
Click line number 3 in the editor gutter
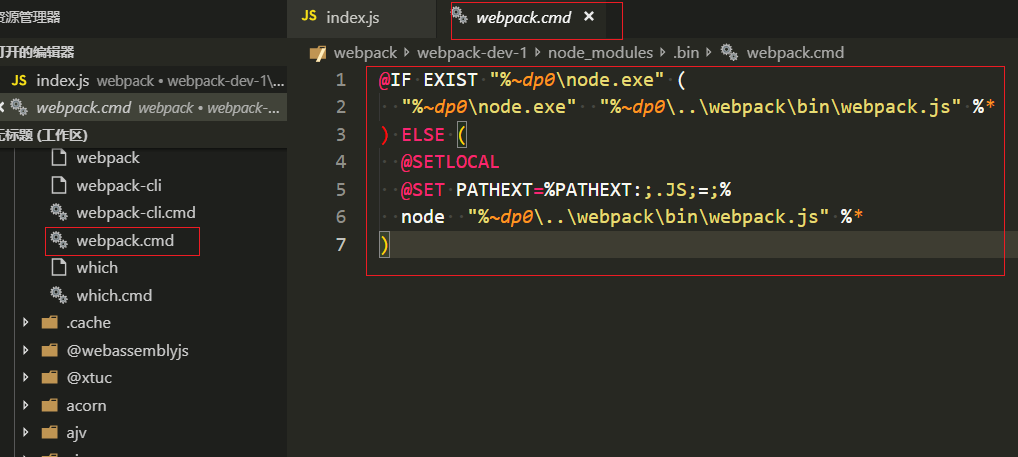pos(341,134)
